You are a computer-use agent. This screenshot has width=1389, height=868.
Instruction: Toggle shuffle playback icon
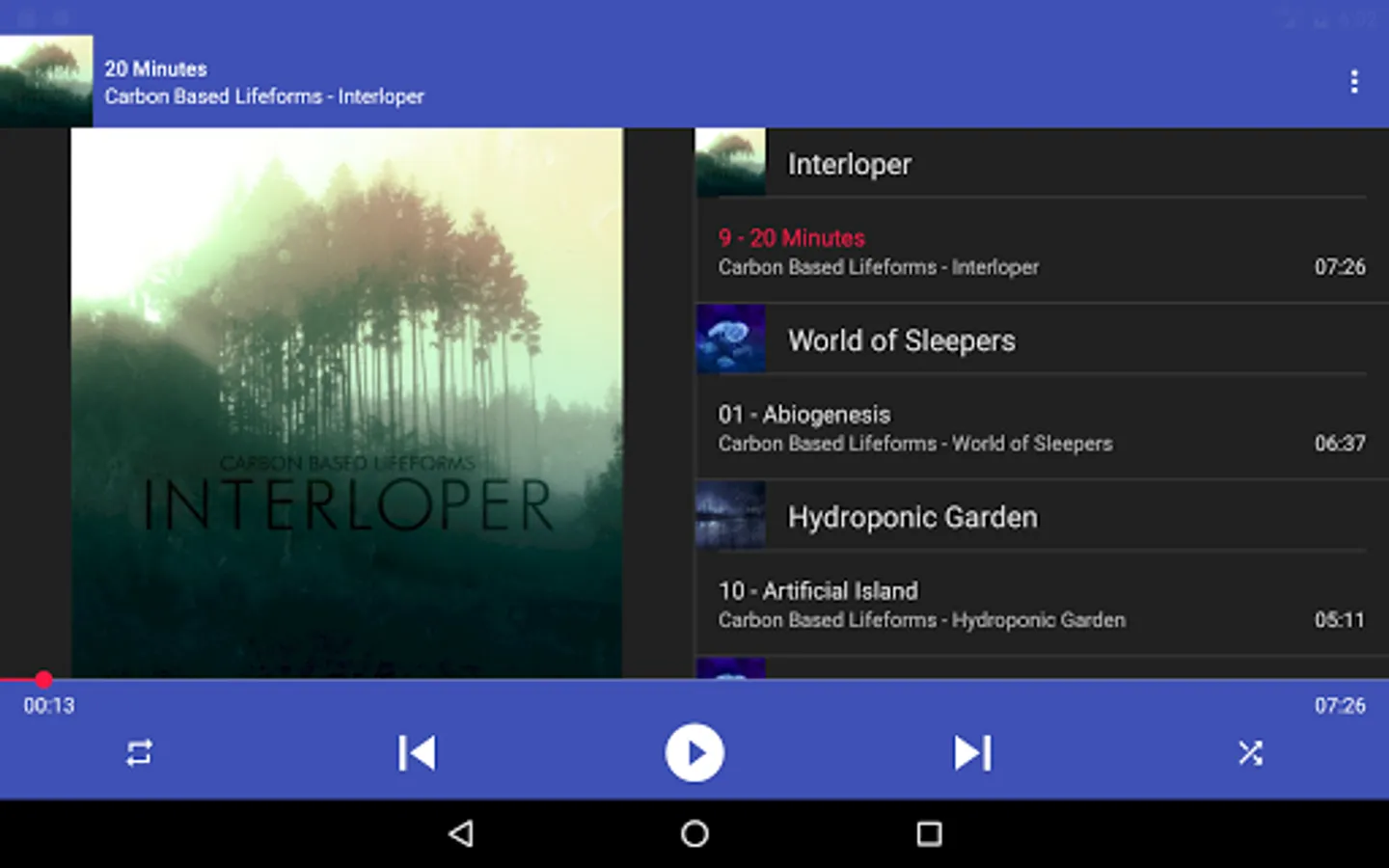pyautogui.click(x=1250, y=753)
